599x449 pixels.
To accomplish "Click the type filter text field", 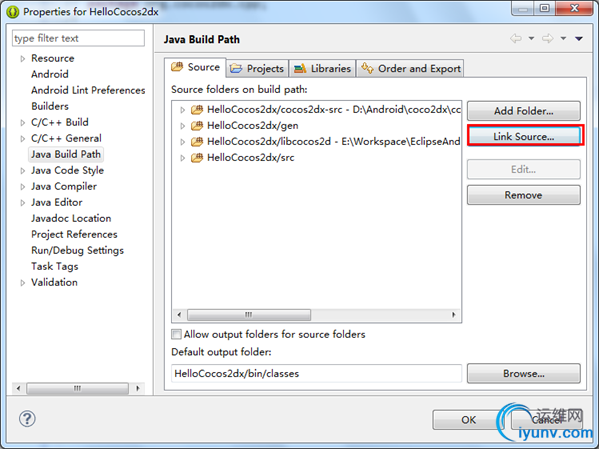I will (78, 38).
